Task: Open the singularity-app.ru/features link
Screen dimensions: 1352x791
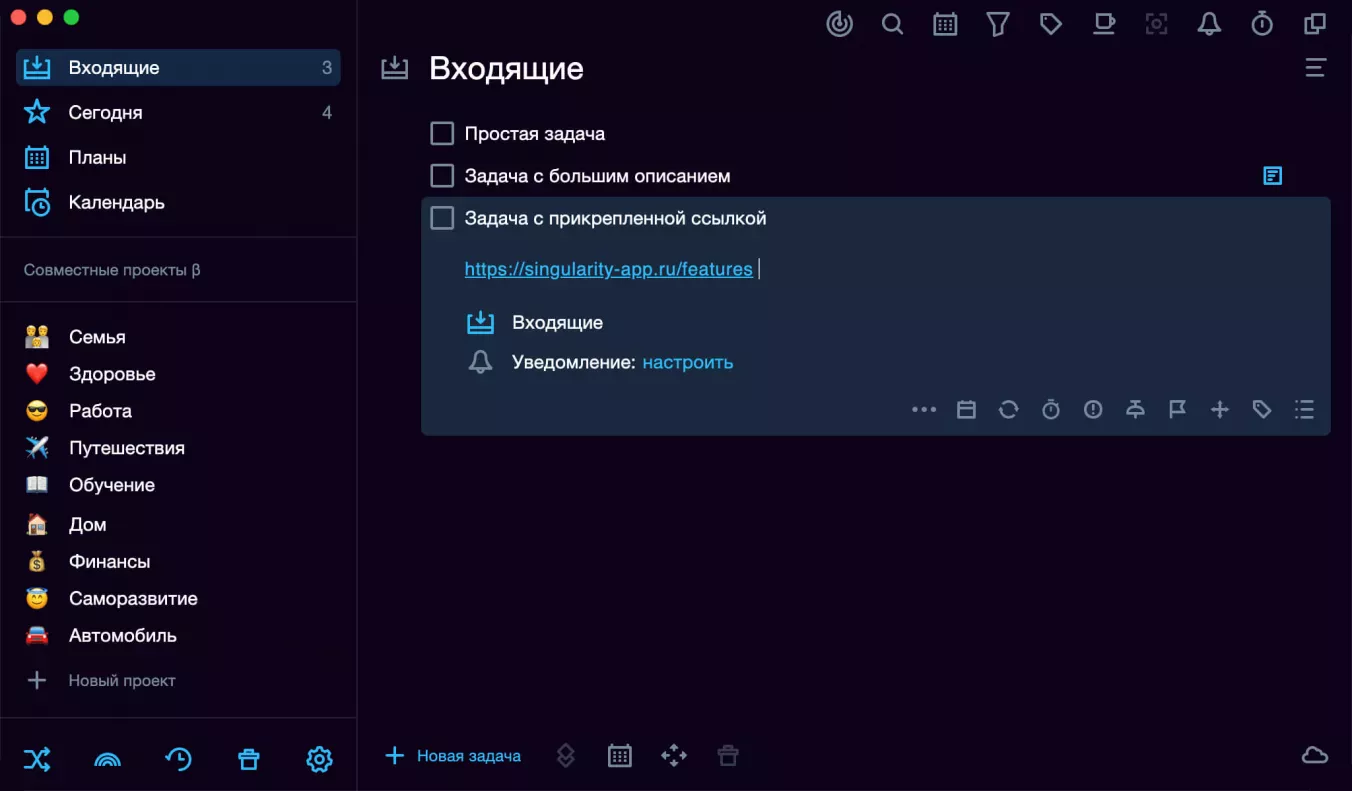Action: (608, 269)
